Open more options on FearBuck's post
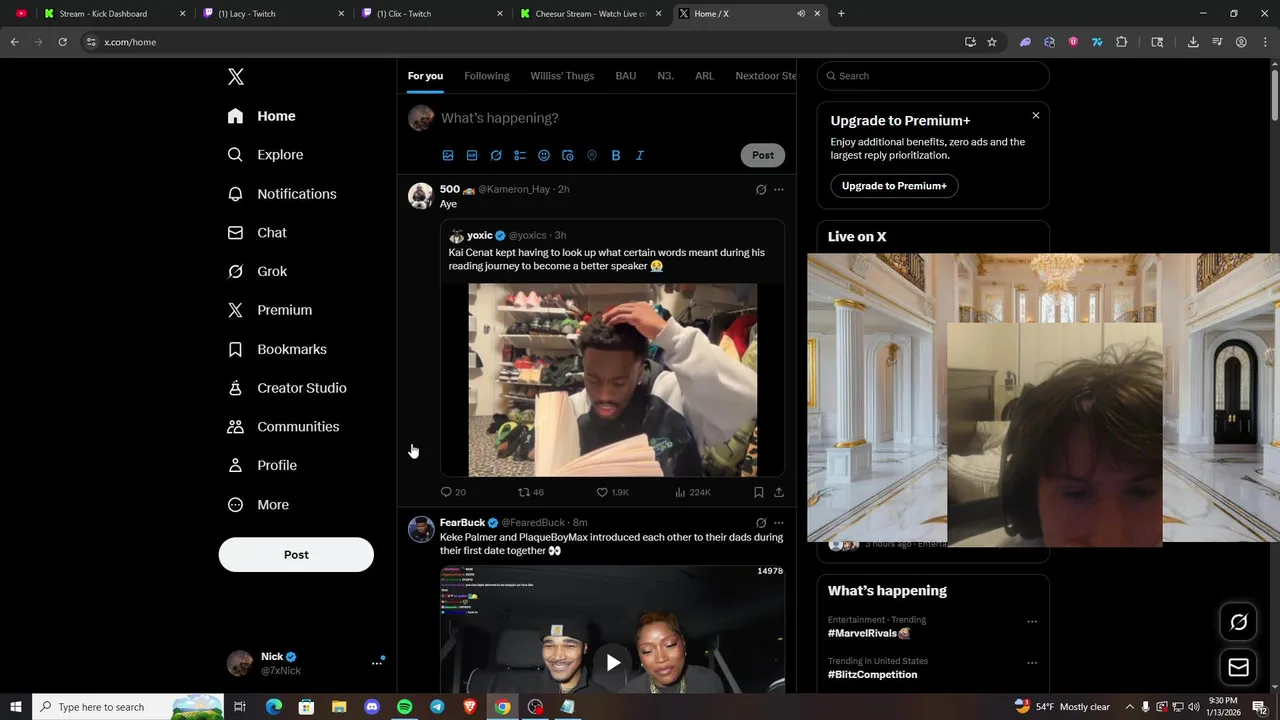The width and height of the screenshot is (1280, 720). (779, 523)
